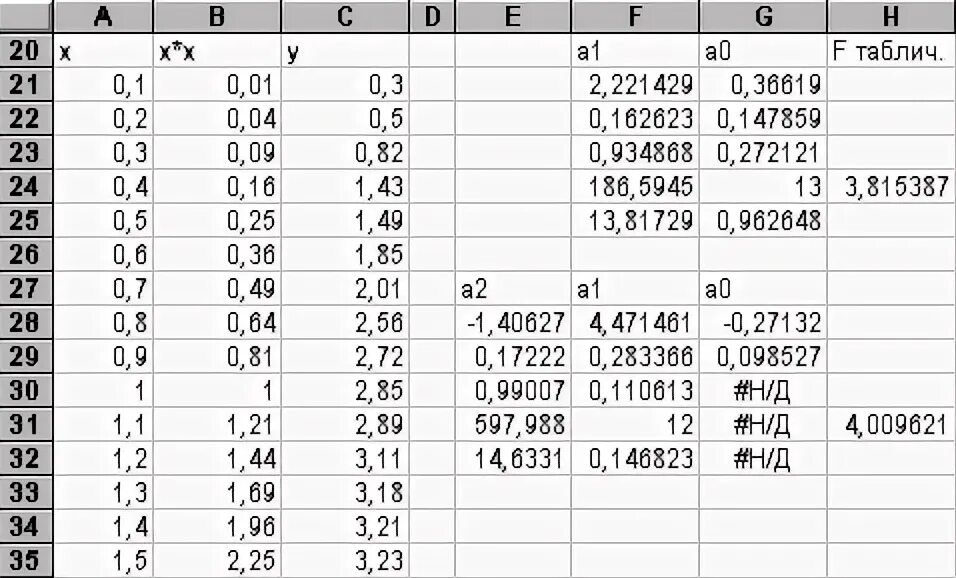Select cell with value 597,988
Viewport: 956px width, 578px height.
(513, 424)
